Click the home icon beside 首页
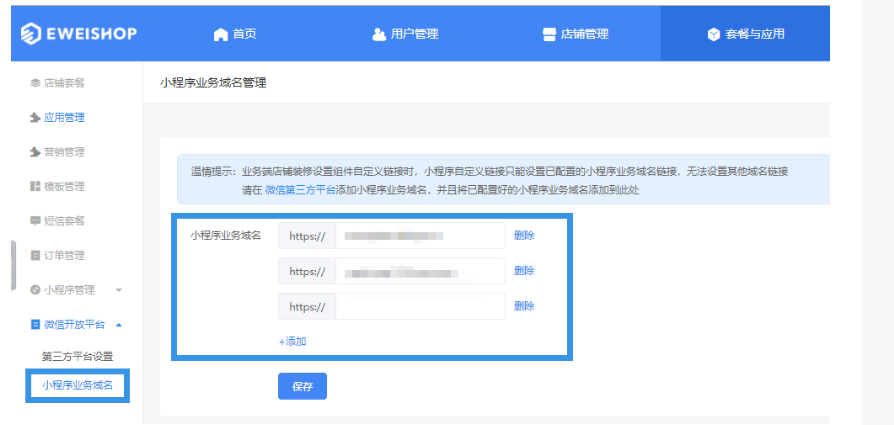 (221, 35)
